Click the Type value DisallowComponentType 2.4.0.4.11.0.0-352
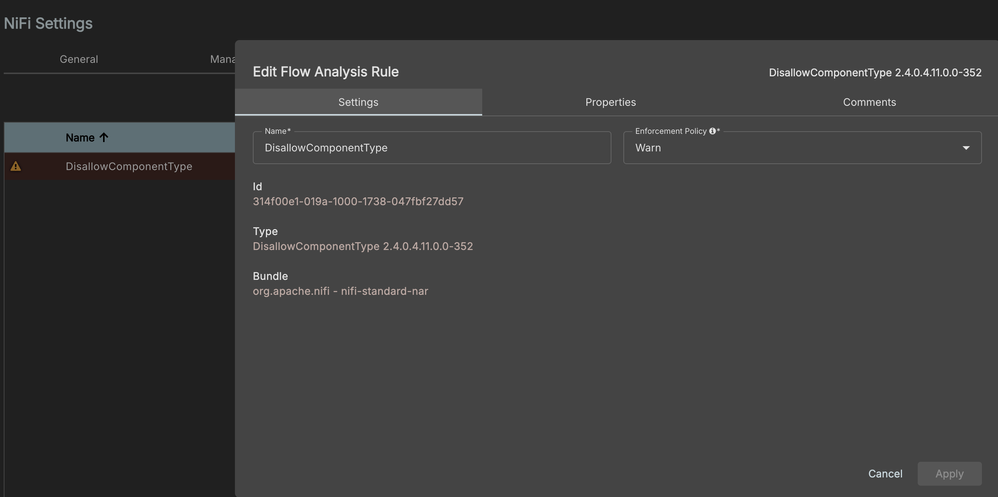This screenshot has width=998, height=497. [363, 246]
